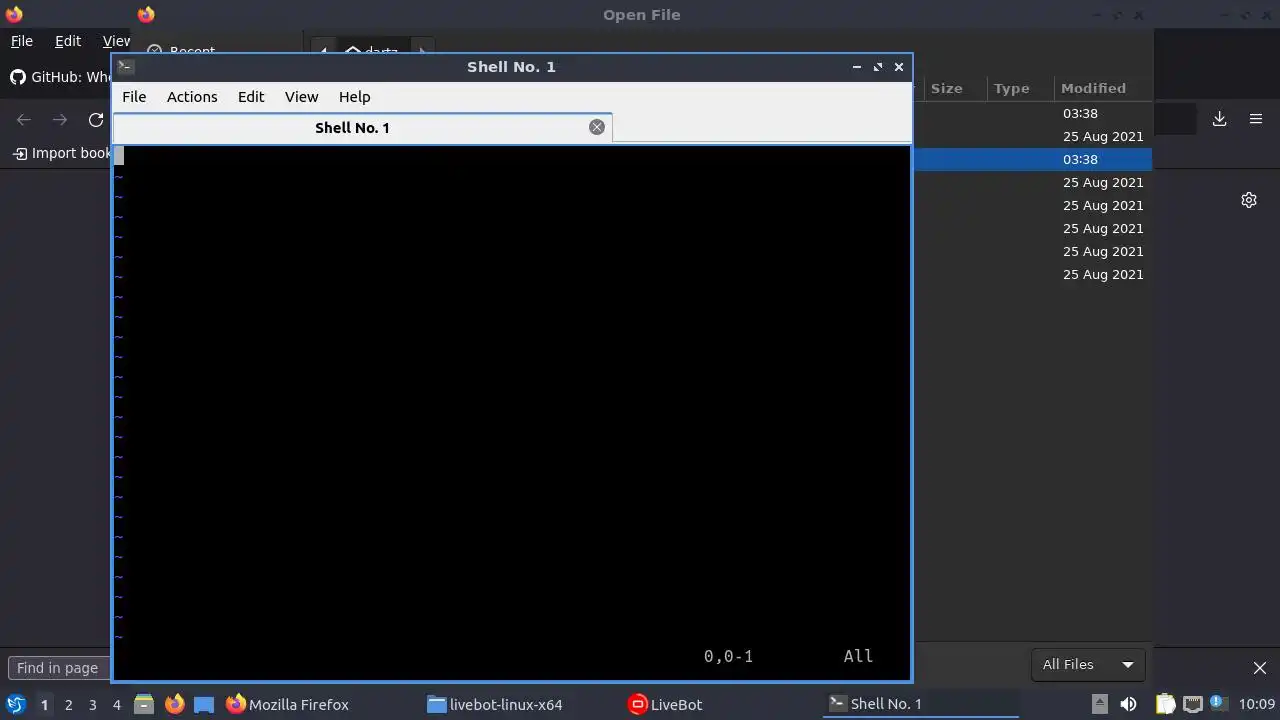1280x720 pixels.
Task: Open the Help menu in terminal
Action: coord(355,97)
